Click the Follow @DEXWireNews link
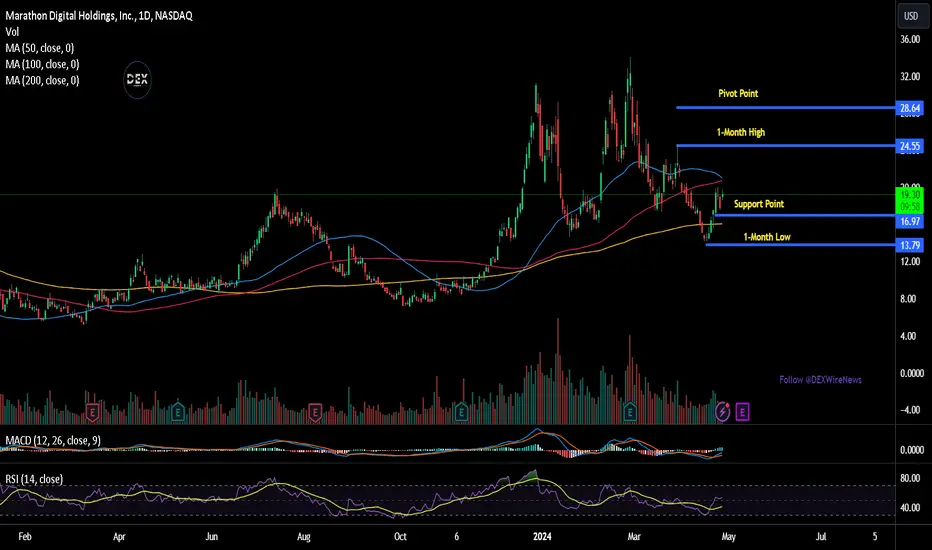The image size is (932, 550). pos(820,379)
